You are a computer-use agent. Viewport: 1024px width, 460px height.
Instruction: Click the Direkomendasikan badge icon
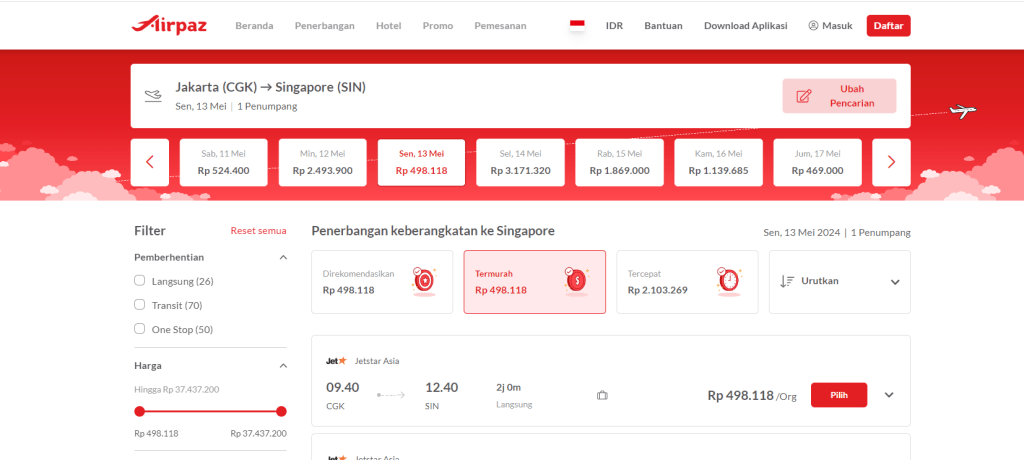(423, 282)
